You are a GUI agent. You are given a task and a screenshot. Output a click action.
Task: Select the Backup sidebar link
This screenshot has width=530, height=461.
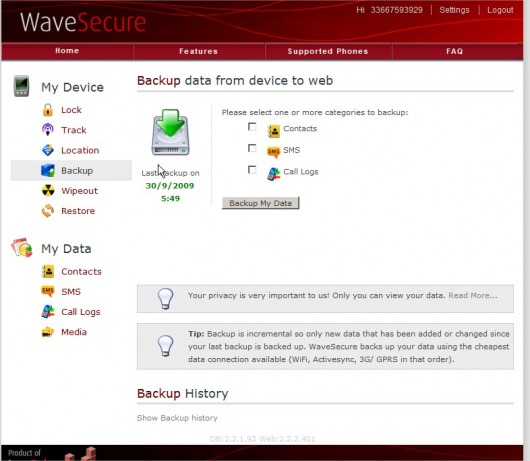point(77,171)
